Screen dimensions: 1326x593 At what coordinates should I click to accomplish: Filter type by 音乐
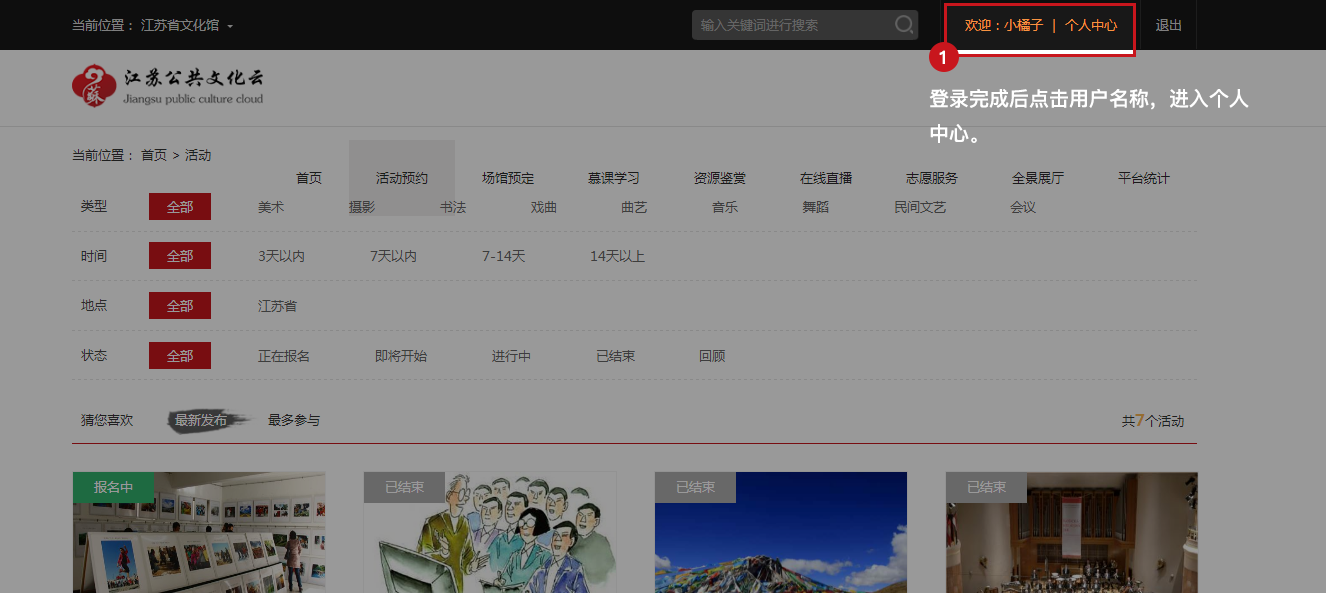[x=725, y=207]
